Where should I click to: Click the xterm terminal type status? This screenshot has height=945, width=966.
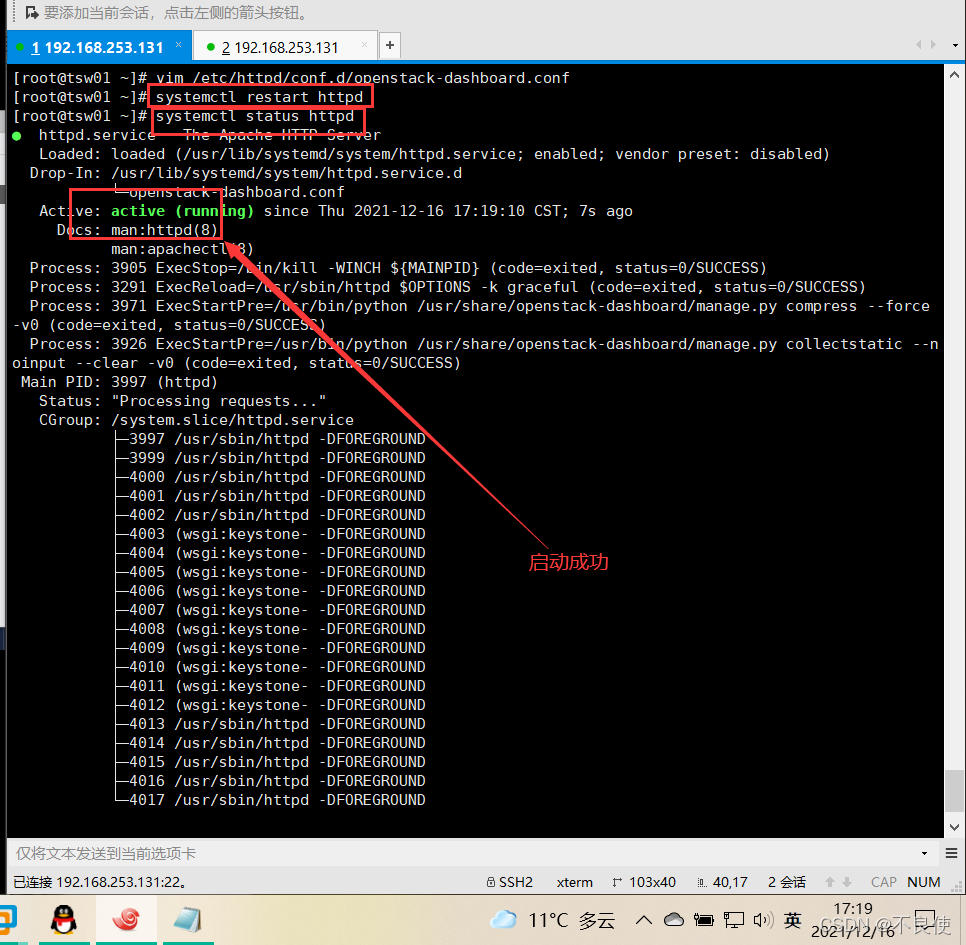(x=574, y=882)
